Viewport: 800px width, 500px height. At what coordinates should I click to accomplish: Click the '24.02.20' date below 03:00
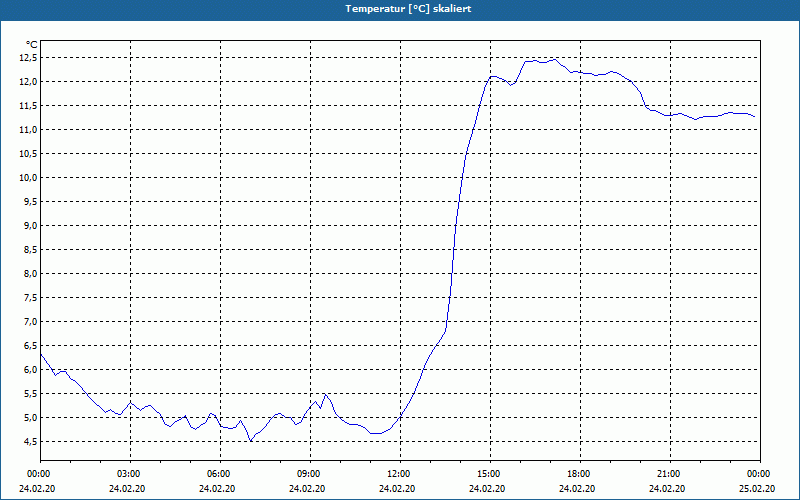click(x=127, y=488)
